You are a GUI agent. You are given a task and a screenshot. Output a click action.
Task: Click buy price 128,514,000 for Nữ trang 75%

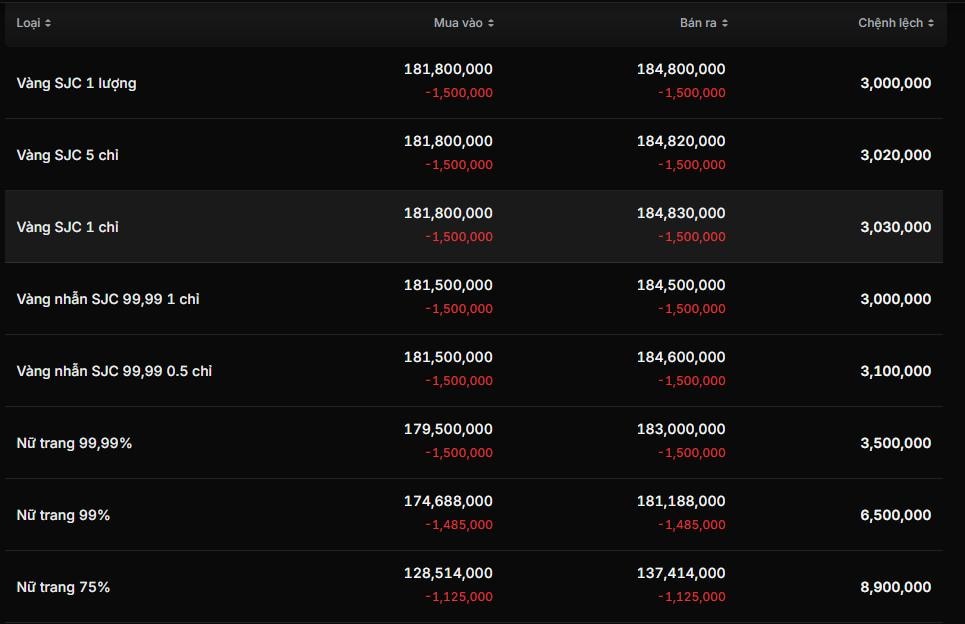[448, 573]
